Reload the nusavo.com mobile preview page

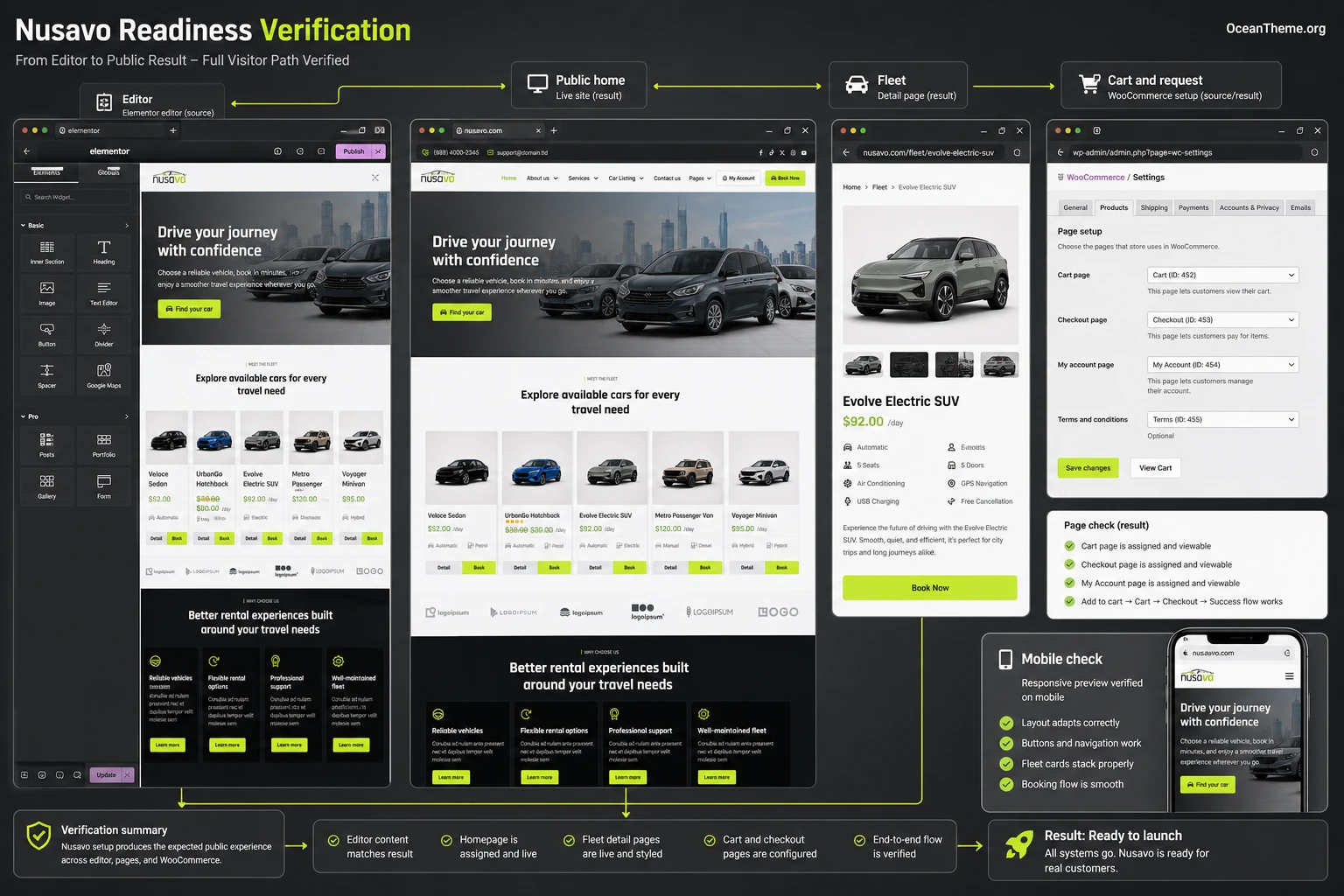pos(1287,653)
